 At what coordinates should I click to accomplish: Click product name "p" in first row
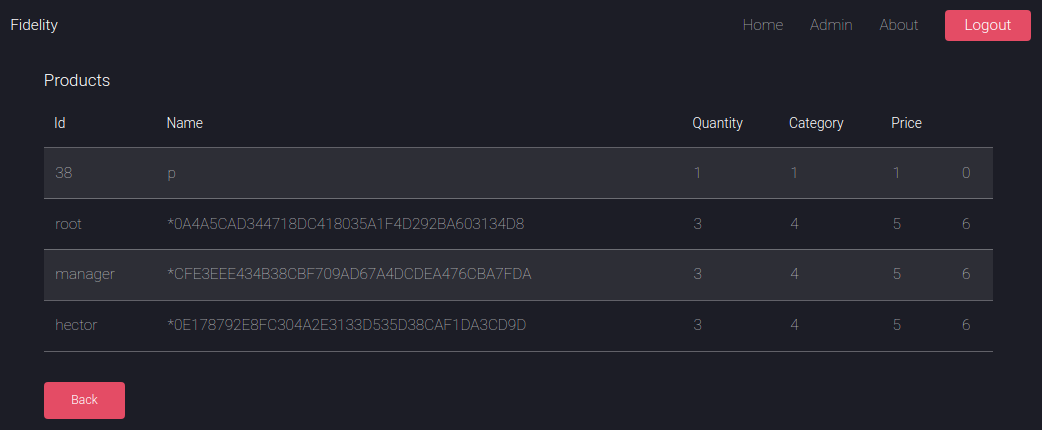172,173
